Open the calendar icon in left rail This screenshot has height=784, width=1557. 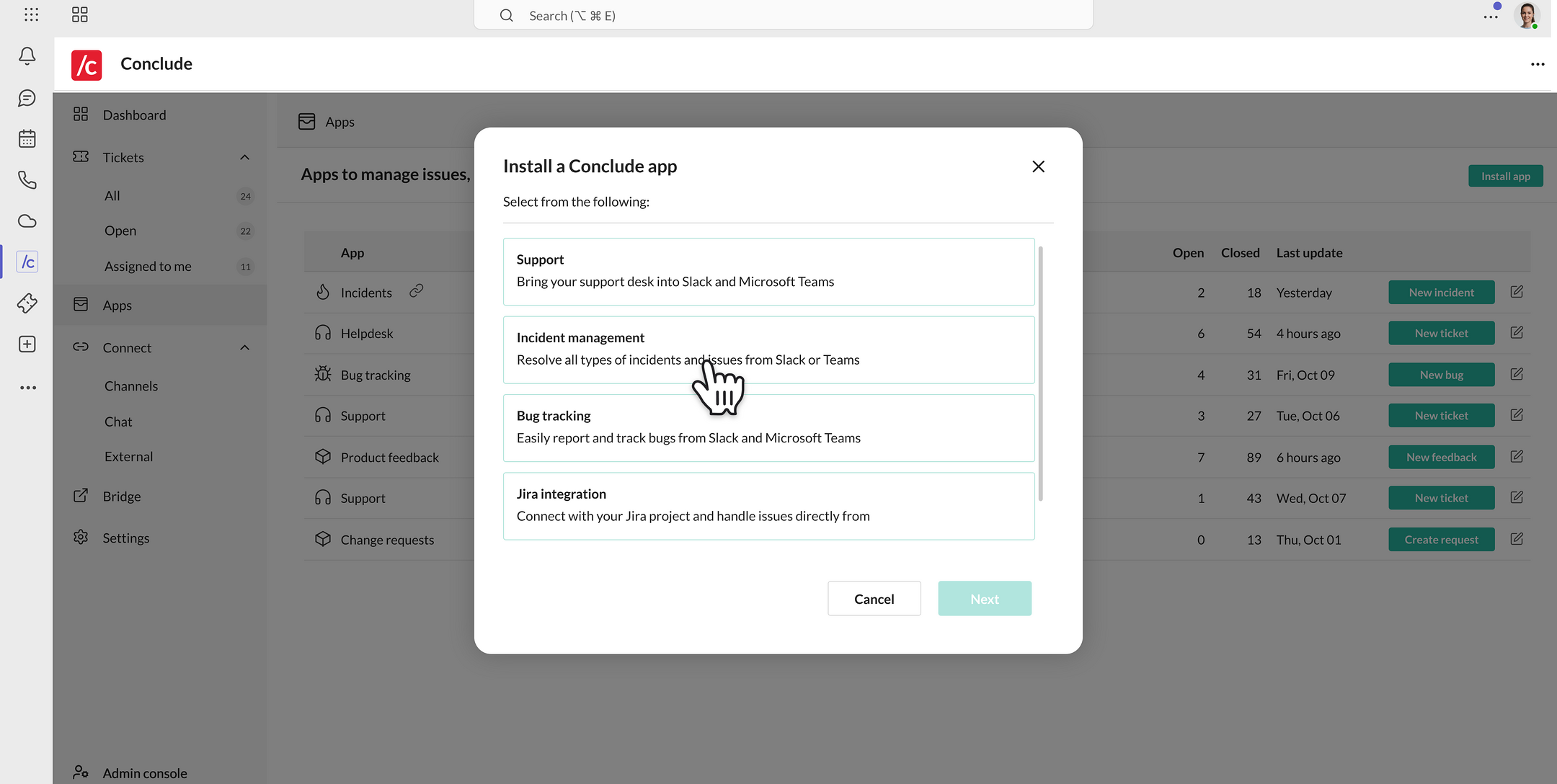tap(27, 138)
